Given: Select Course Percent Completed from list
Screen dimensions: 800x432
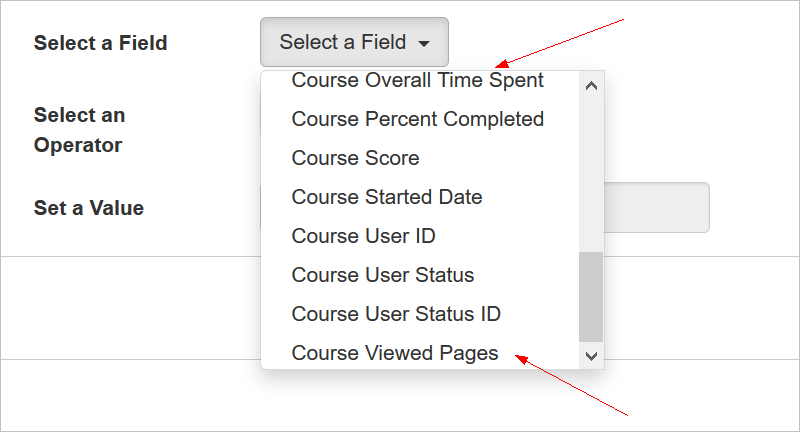Looking at the screenshot, I should pos(417,119).
